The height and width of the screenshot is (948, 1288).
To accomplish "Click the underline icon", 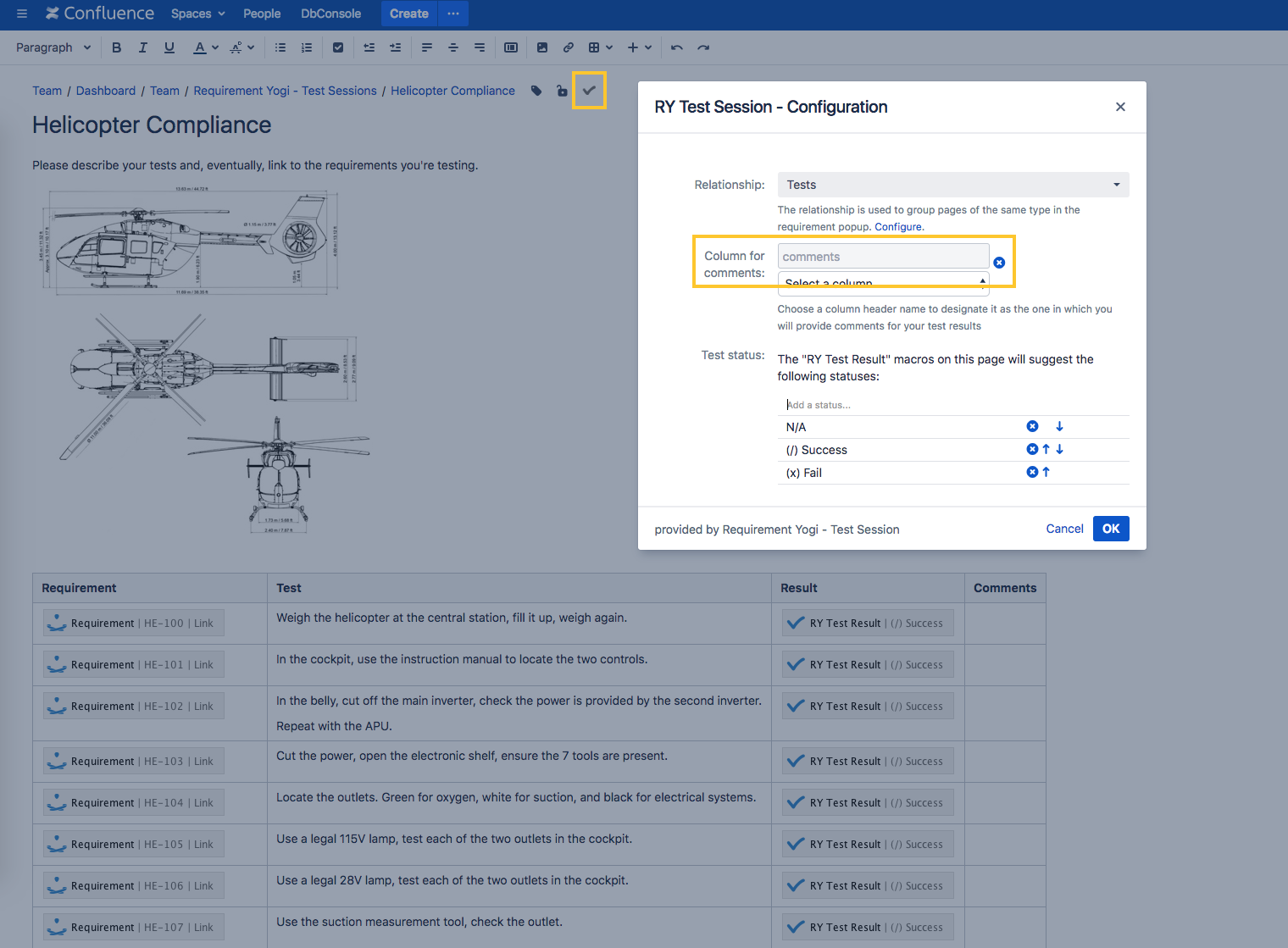I will coord(169,47).
